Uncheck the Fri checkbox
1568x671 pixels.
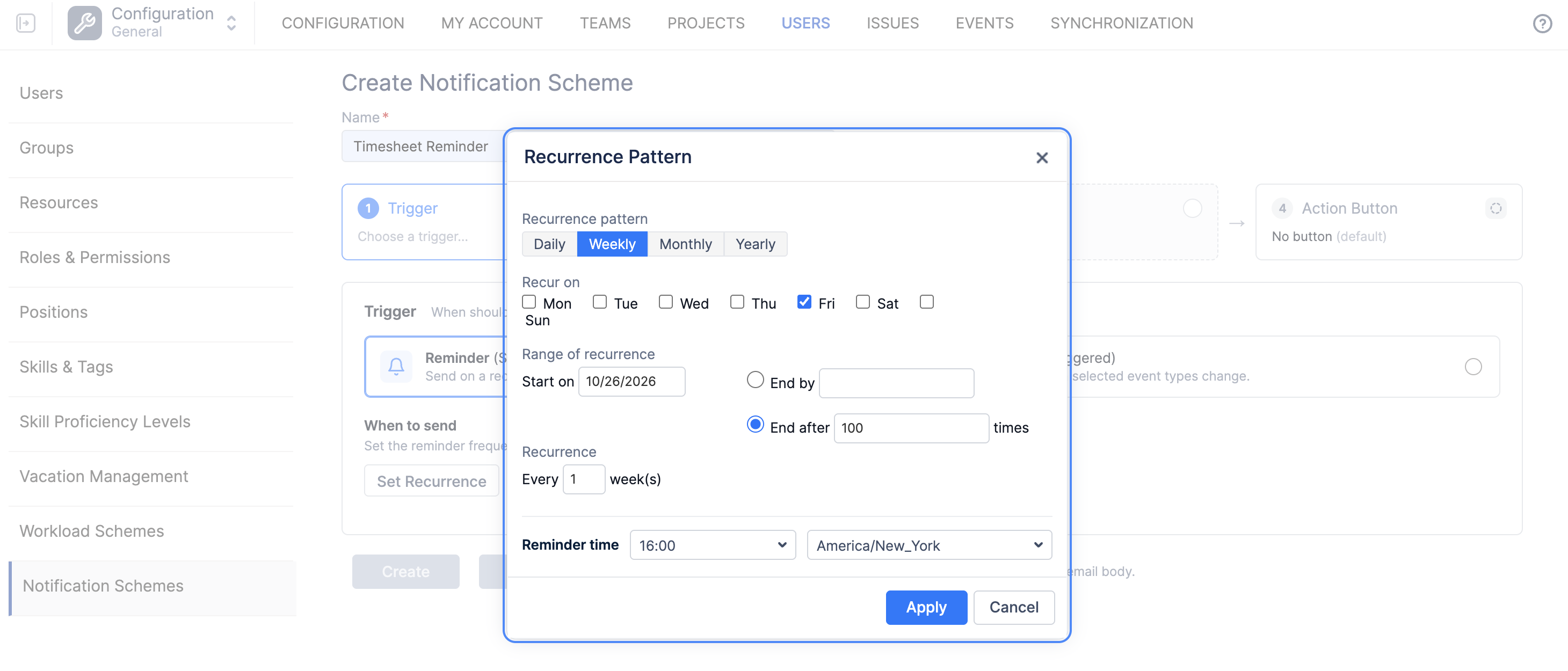point(804,302)
